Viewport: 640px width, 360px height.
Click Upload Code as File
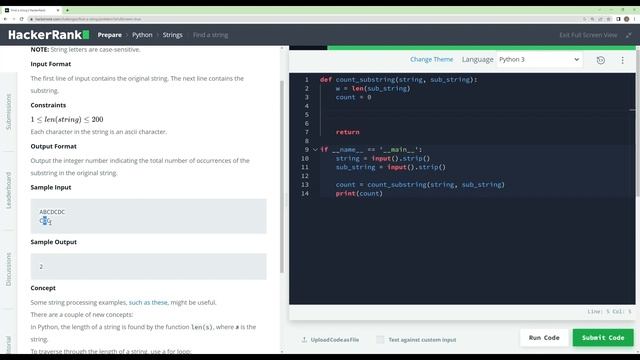point(335,340)
